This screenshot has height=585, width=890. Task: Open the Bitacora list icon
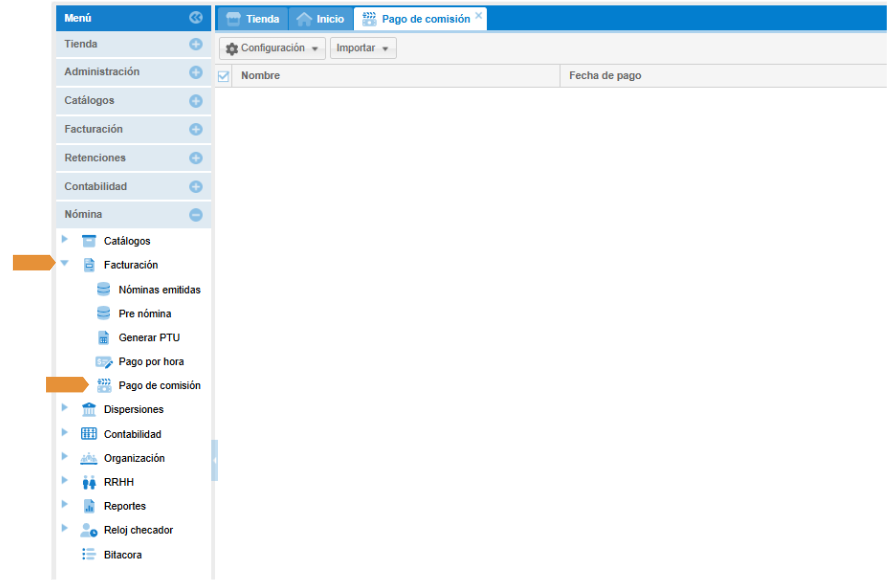coord(89,555)
